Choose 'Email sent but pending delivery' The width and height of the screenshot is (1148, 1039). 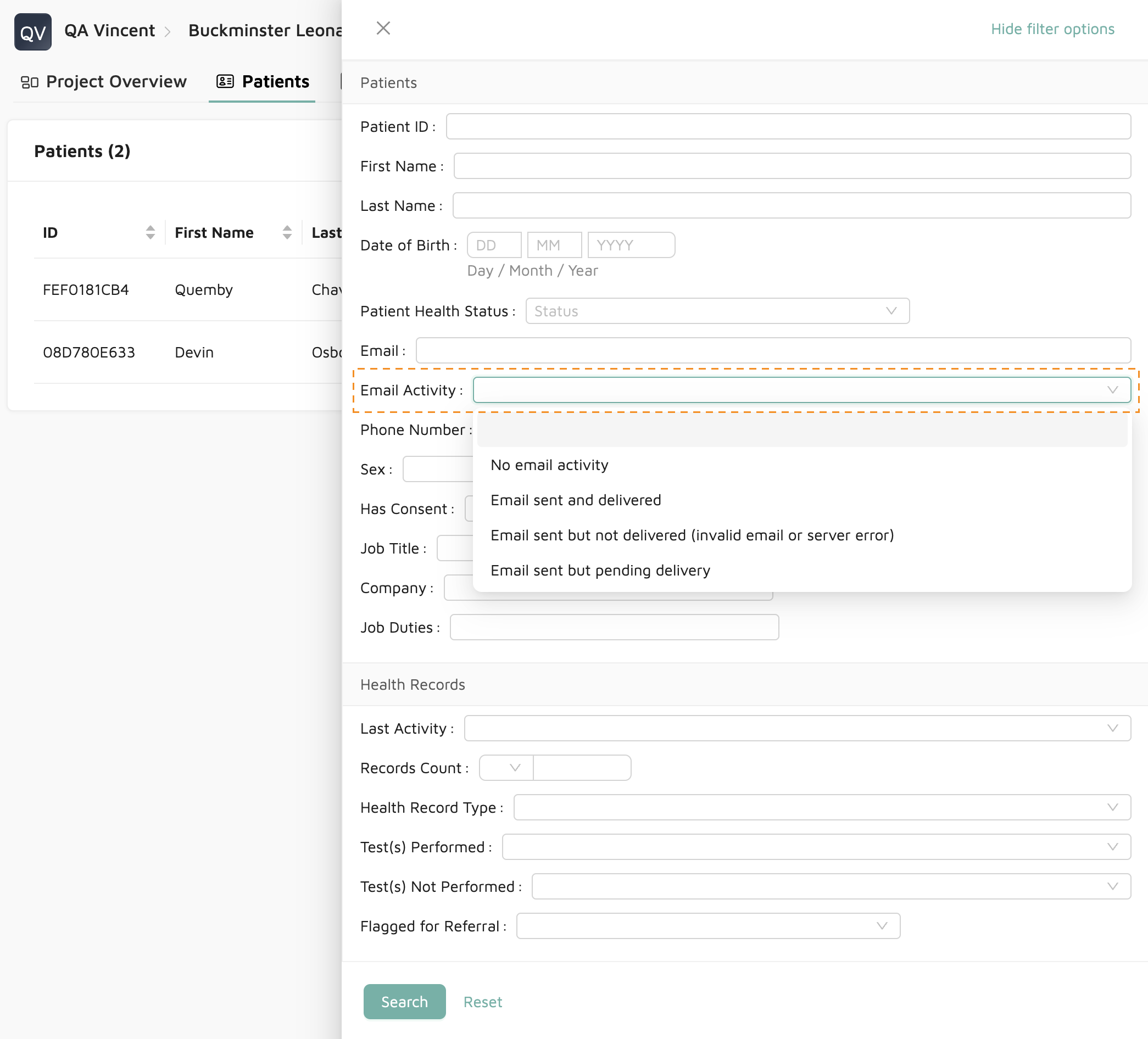600,571
